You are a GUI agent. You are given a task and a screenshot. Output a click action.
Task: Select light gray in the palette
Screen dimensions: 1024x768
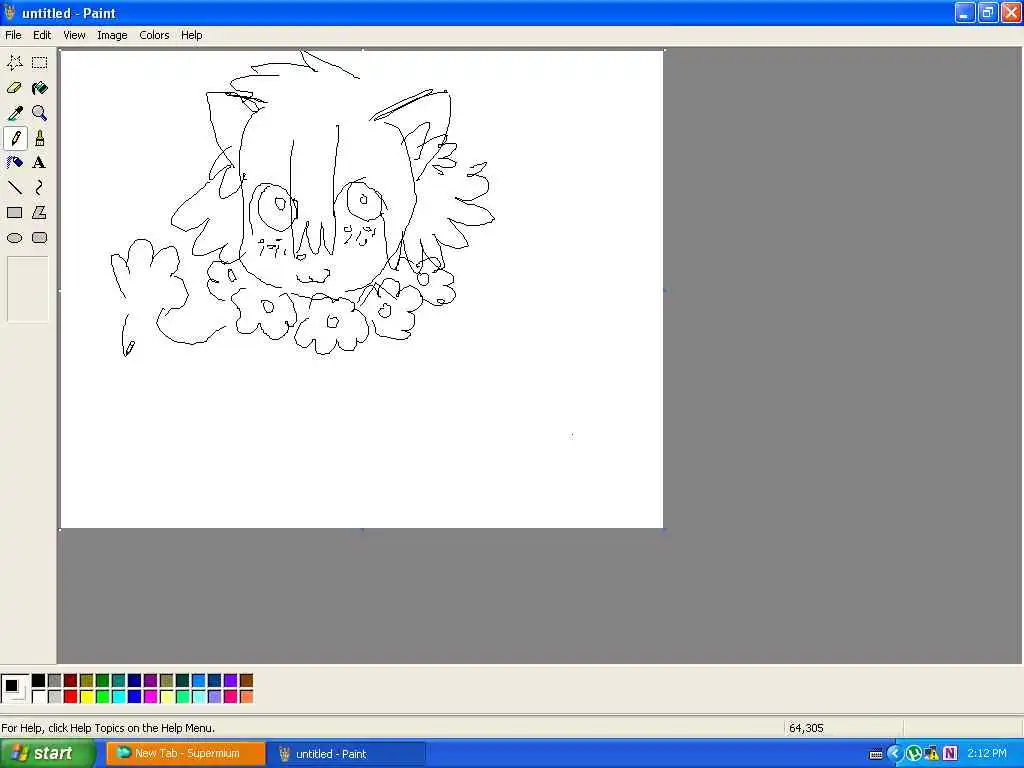[x=54, y=697]
